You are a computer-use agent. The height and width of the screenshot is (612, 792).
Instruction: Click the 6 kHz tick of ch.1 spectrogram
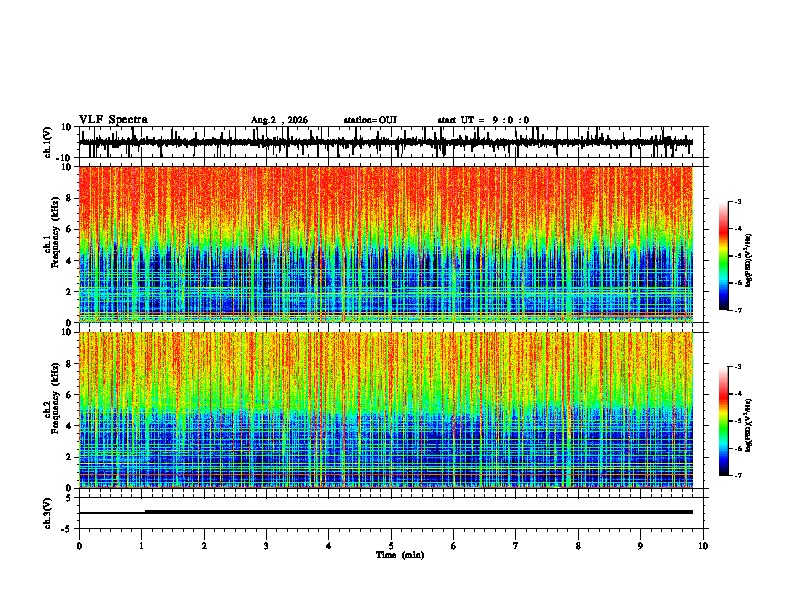(69, 229)
